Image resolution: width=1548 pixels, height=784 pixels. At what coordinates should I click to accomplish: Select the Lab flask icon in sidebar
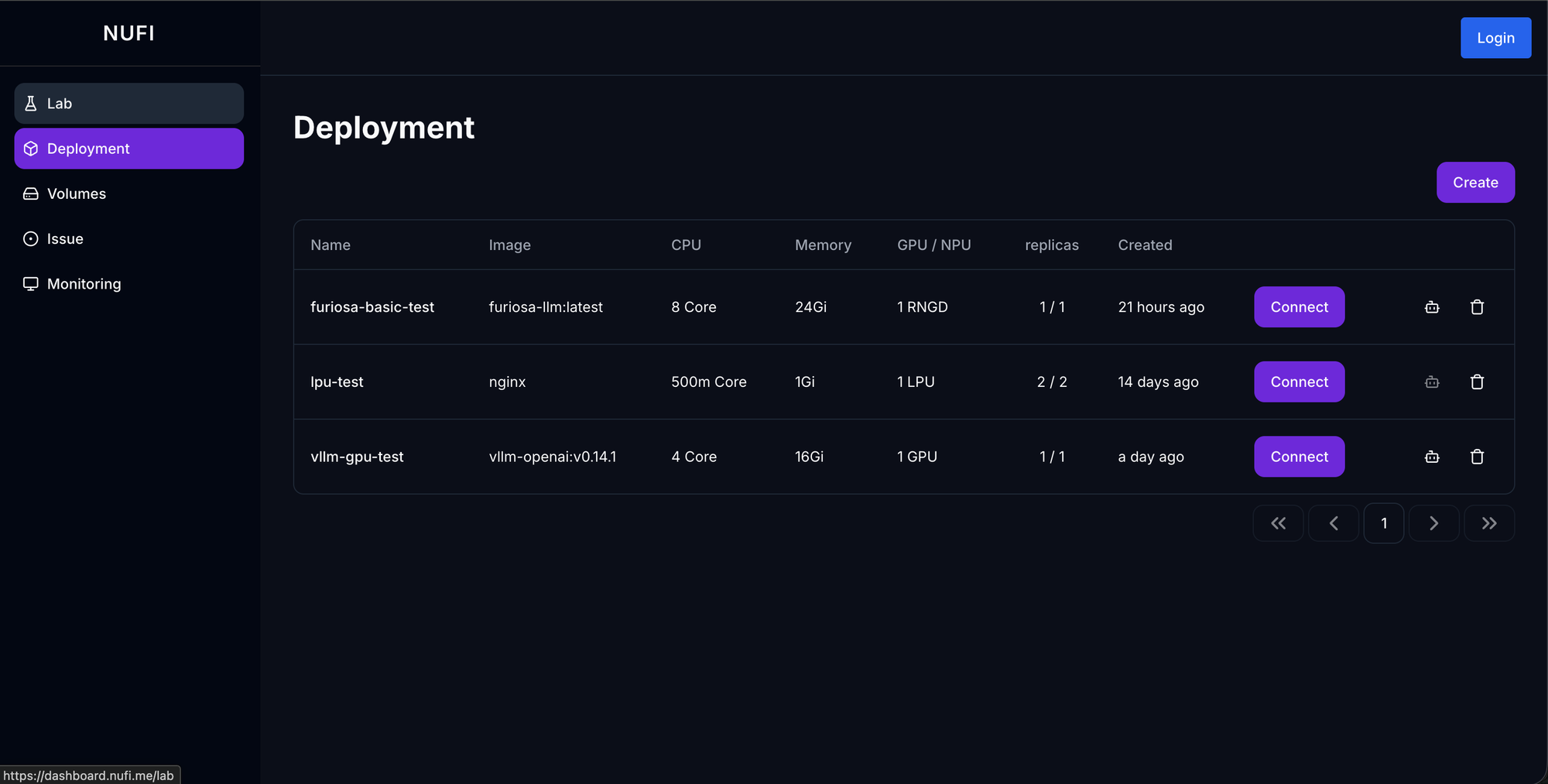(30, 103)
